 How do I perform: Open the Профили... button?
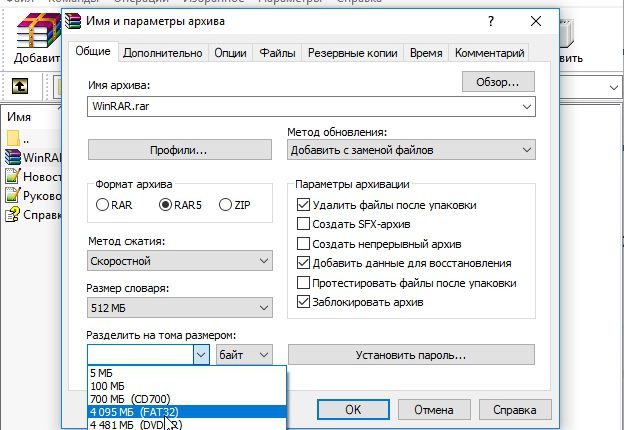[x=179, y=150]
